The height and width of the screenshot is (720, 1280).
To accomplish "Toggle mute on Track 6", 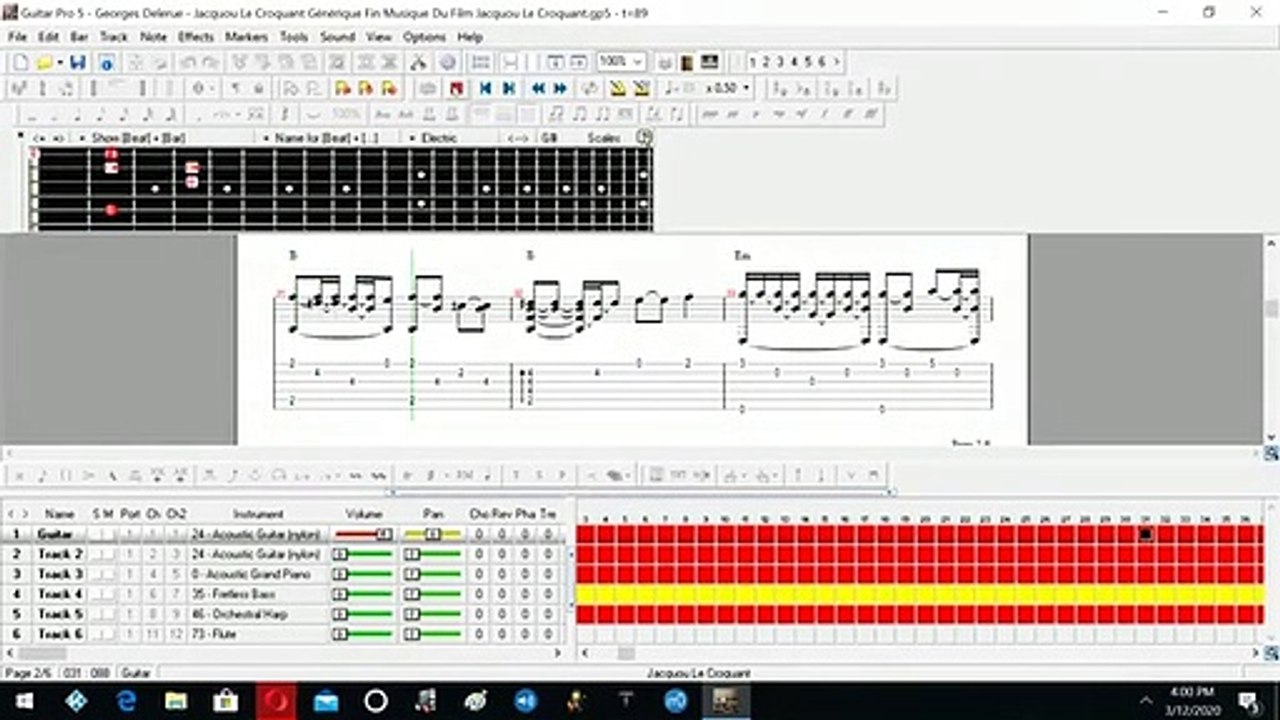I will pyautogui.click(x=108, y=634).
